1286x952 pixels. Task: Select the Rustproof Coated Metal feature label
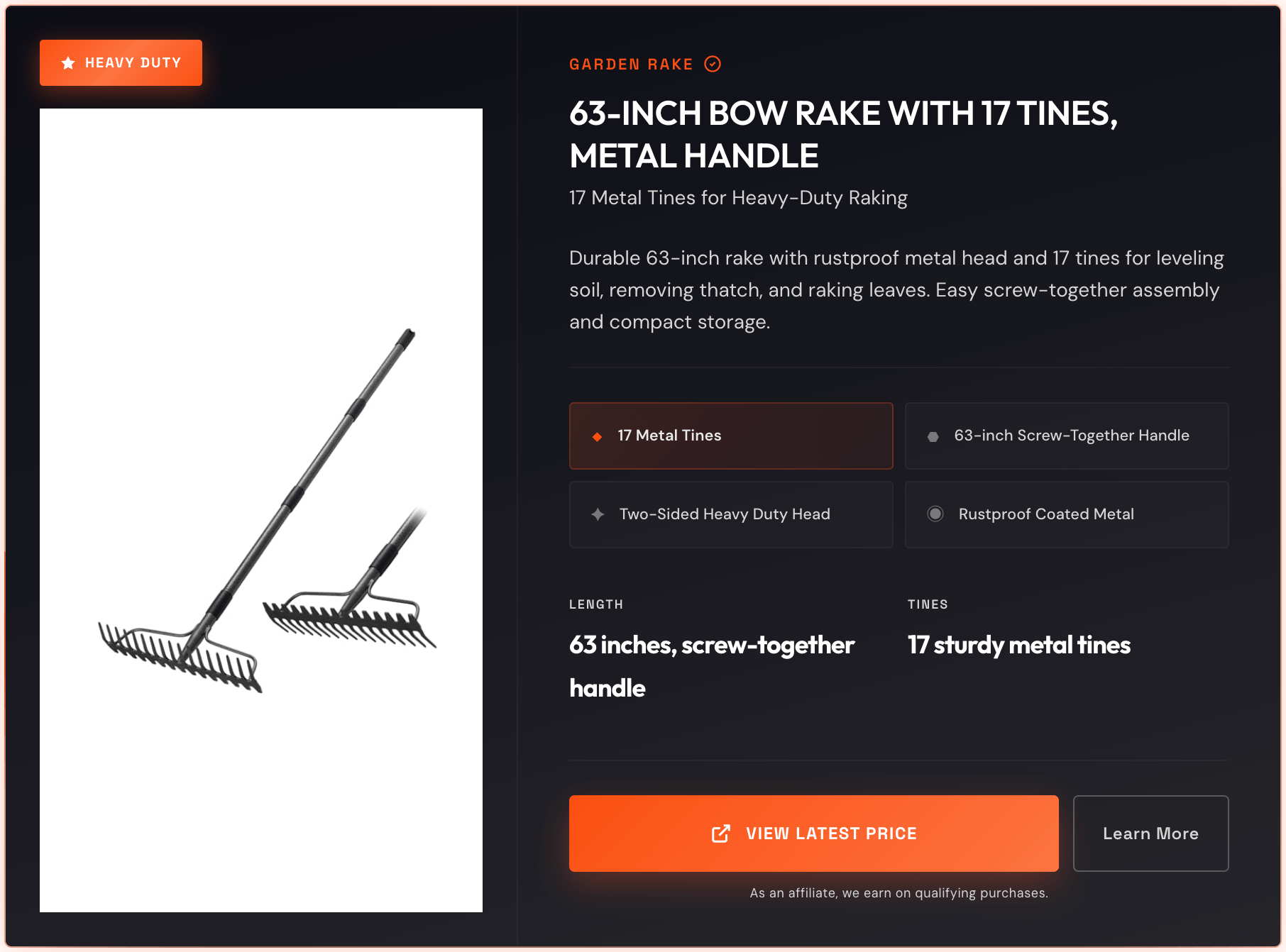click(1045, 514)
